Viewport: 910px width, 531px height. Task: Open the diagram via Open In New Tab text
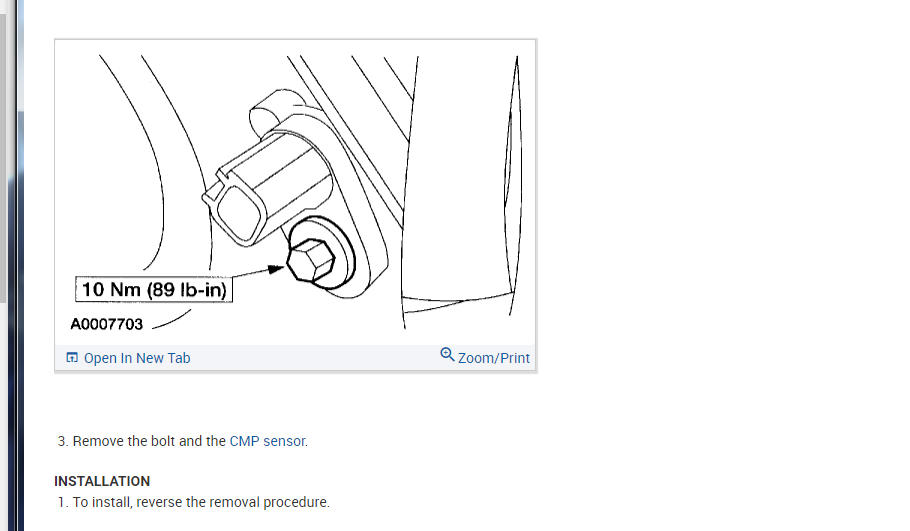pos(137,358)
